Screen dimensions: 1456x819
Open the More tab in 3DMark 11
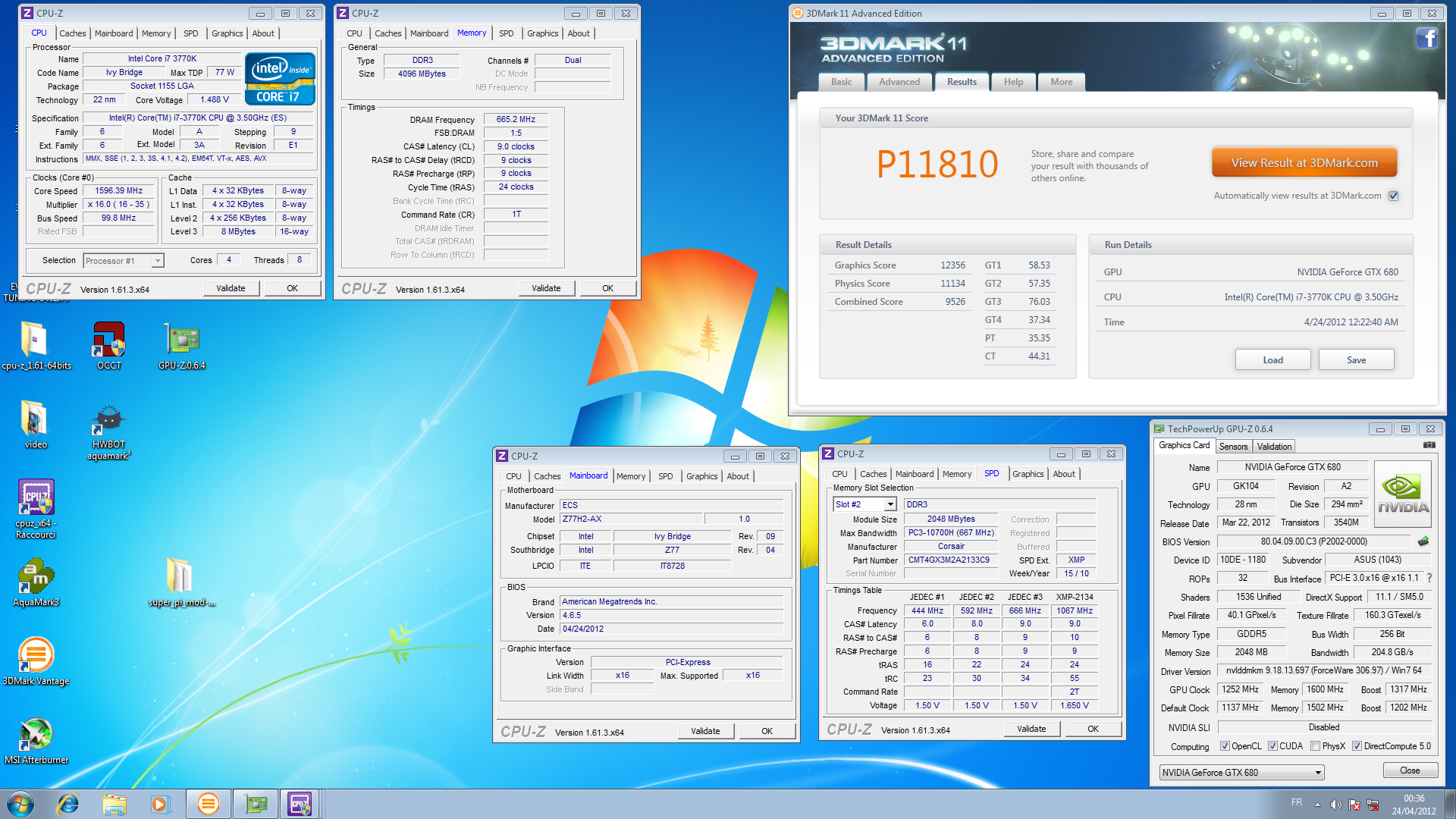1062,82
